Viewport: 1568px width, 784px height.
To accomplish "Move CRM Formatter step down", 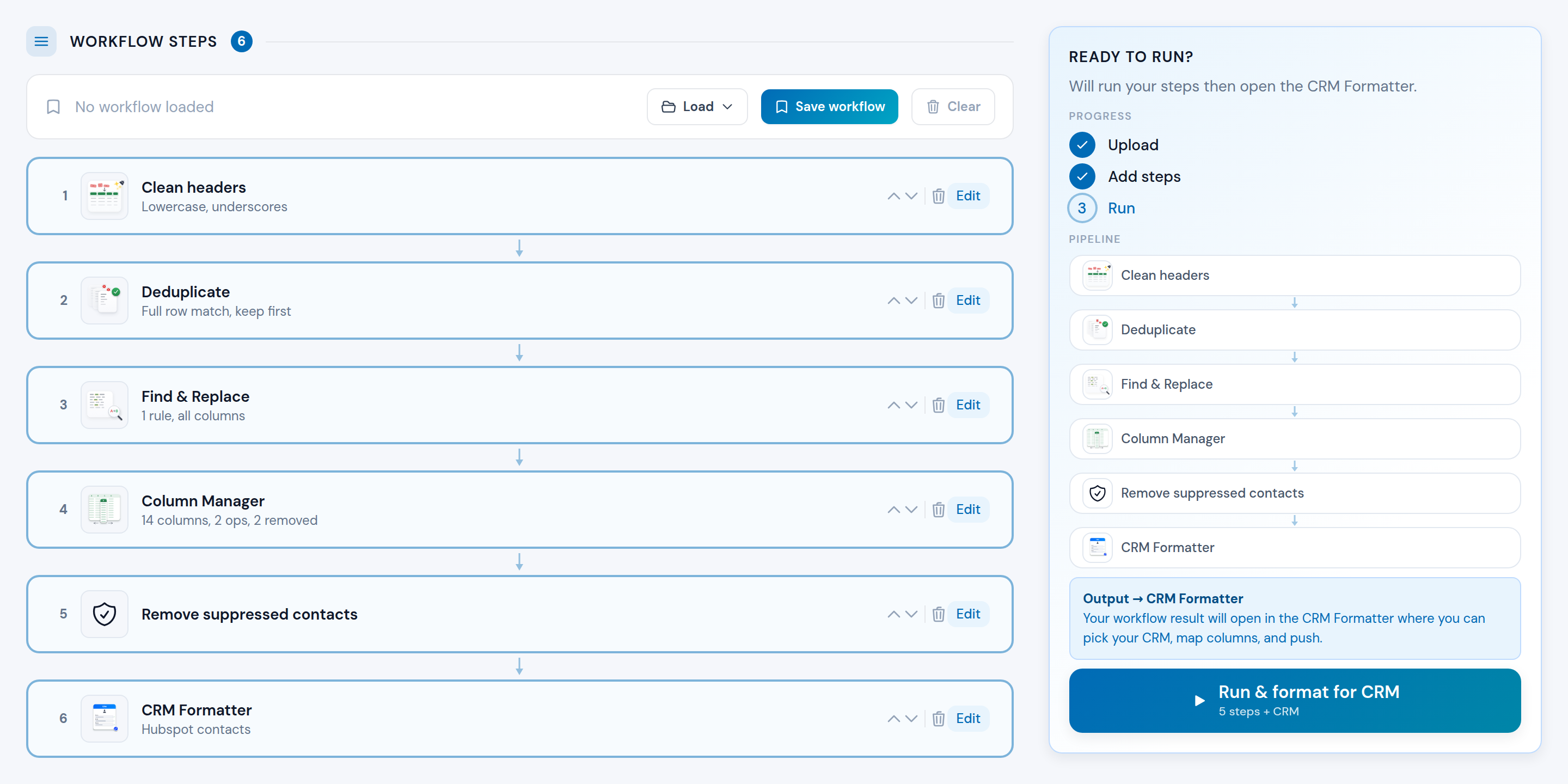I will pyautogui.click(x=911, y=719).
